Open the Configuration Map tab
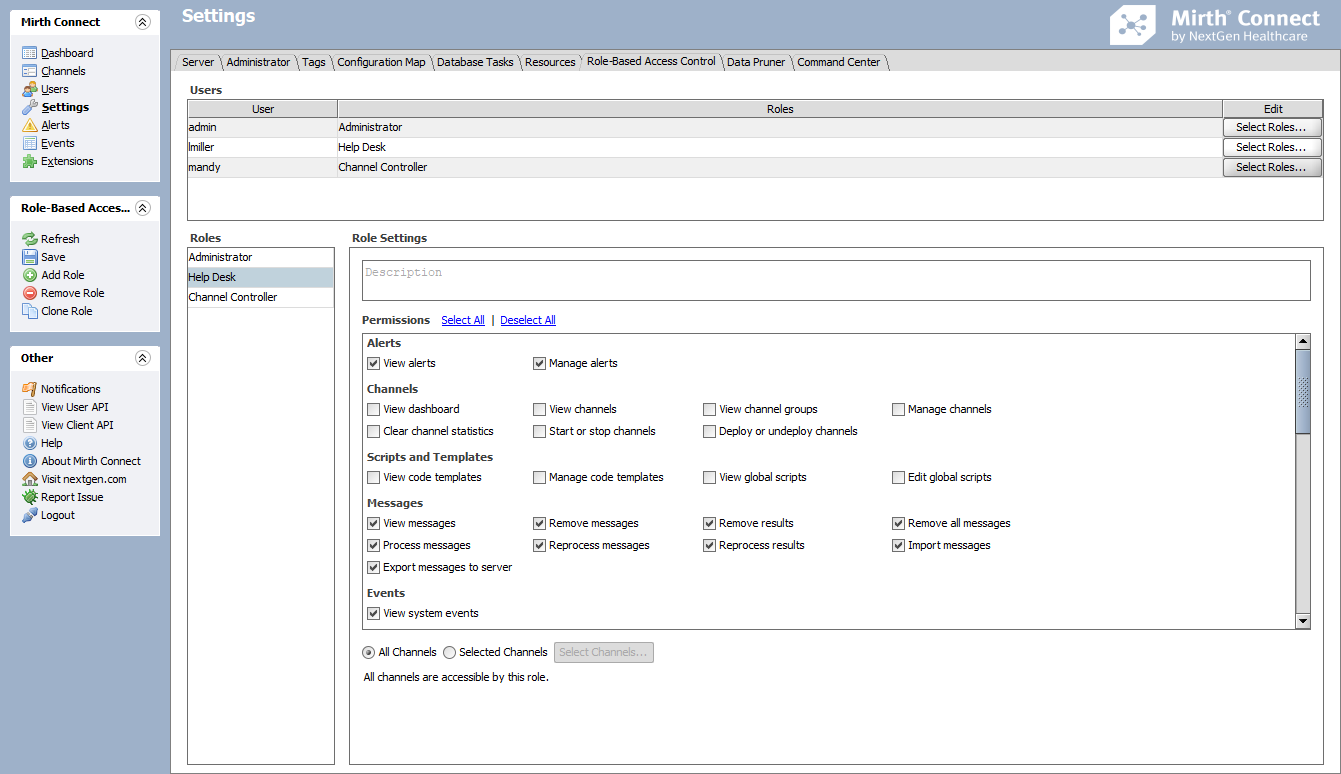The width and height of the screenshot is (1341, 774). pyautogui.click(x=381, y=62)
